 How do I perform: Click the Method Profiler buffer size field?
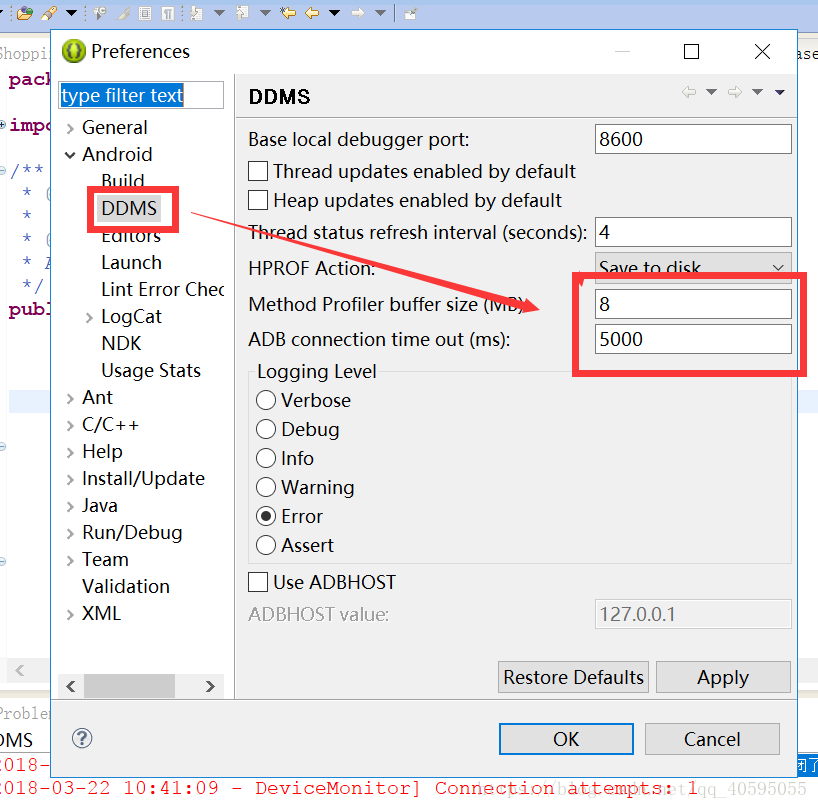[x=693, y=304]
